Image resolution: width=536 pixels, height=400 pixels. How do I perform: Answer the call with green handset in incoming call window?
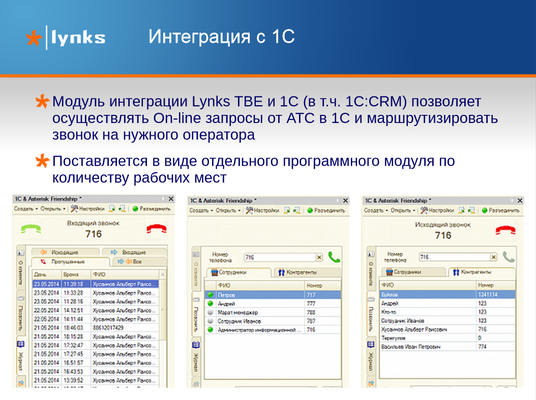coord(31,229)
